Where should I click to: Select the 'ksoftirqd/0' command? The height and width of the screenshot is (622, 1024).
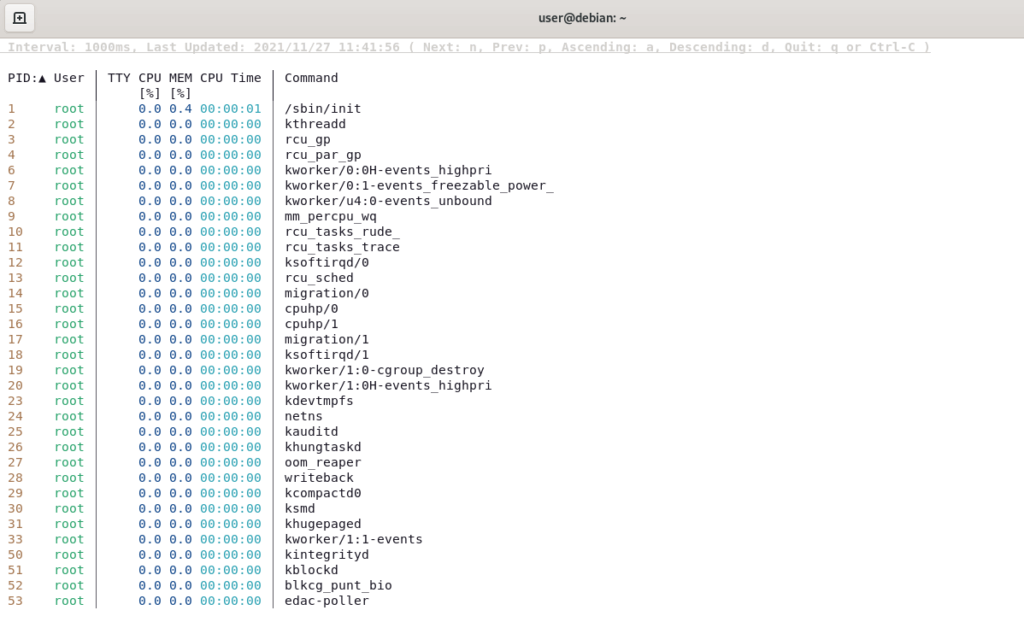coord(327,263)
